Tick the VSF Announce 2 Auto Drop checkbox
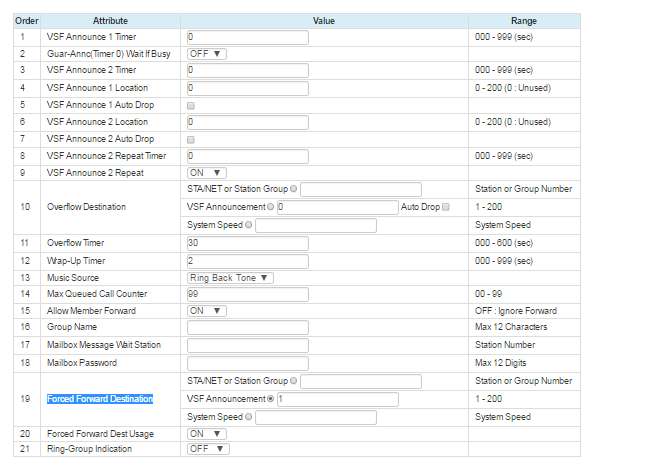 pyautogui.click(x=191, y=139)
